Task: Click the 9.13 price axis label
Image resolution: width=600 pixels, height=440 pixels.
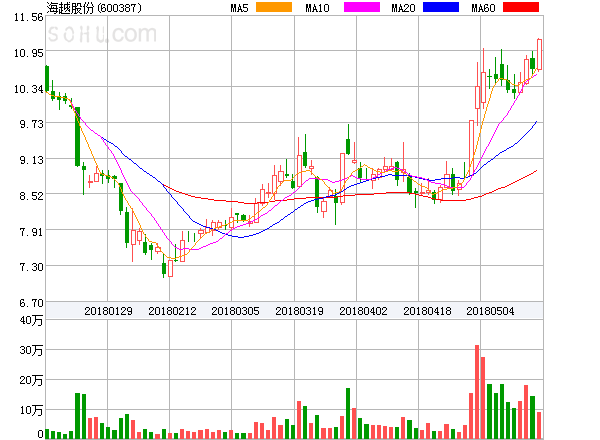Action: 31,160
